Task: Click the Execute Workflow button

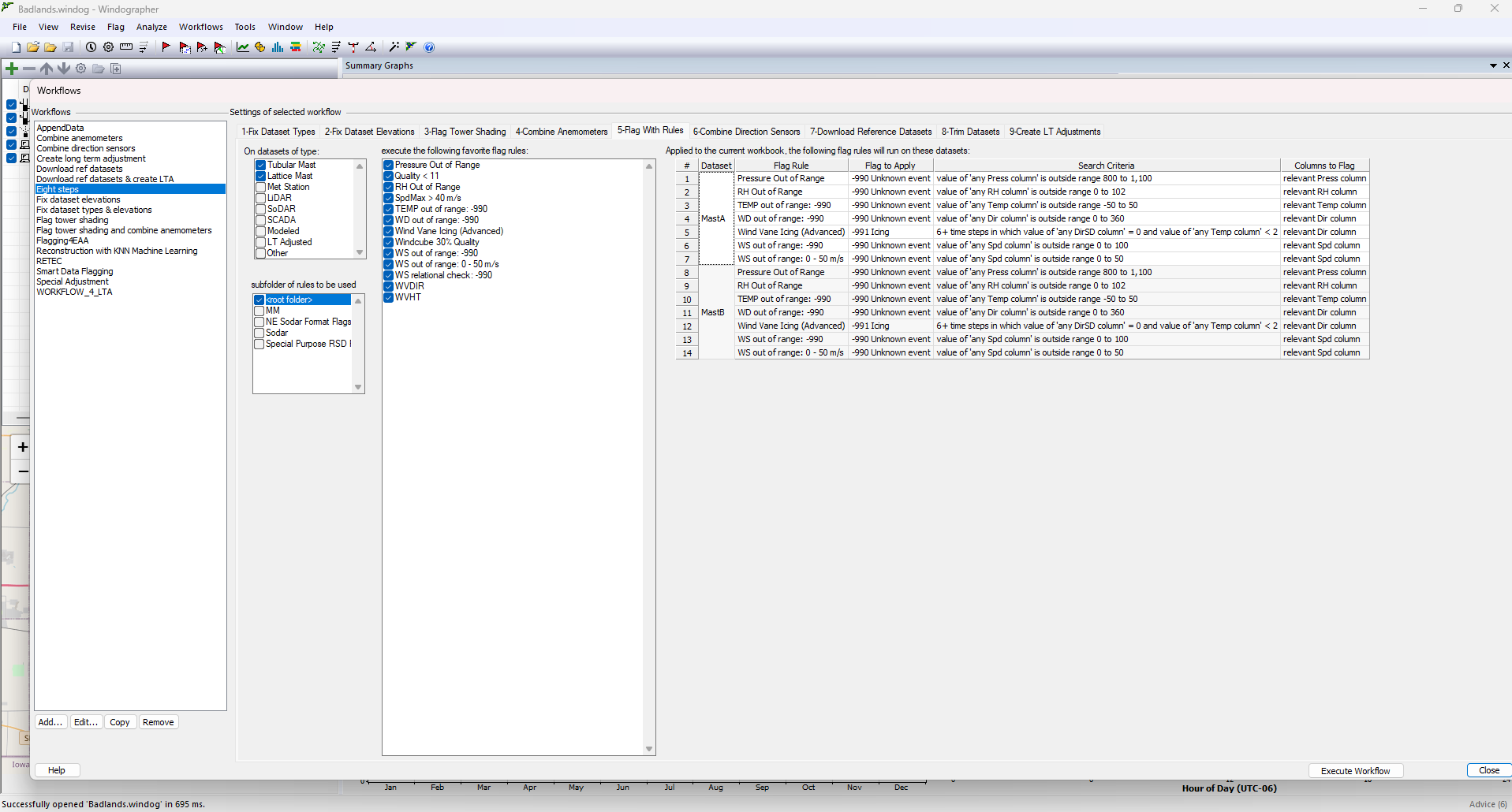Action: (1356, 770)
